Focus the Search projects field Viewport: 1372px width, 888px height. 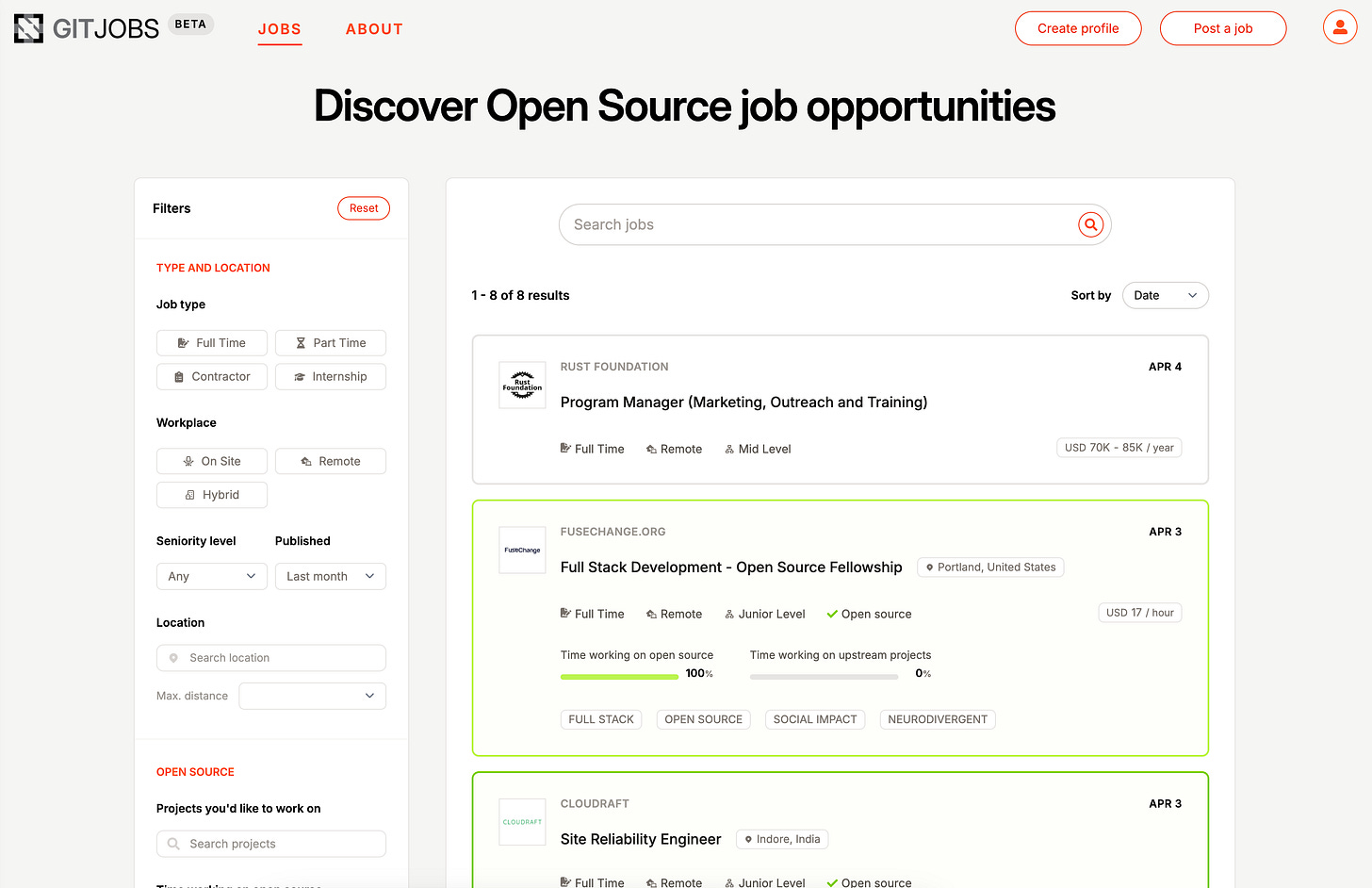click(x=271, y=844)
